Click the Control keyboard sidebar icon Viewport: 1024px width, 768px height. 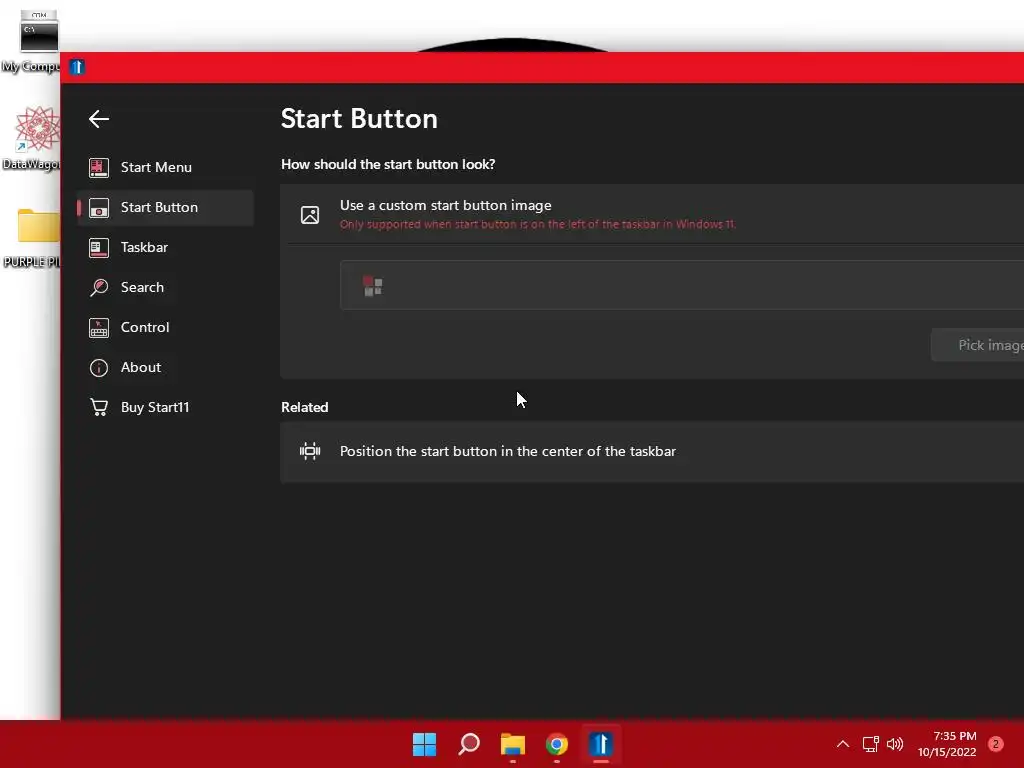tap(99, 327)
